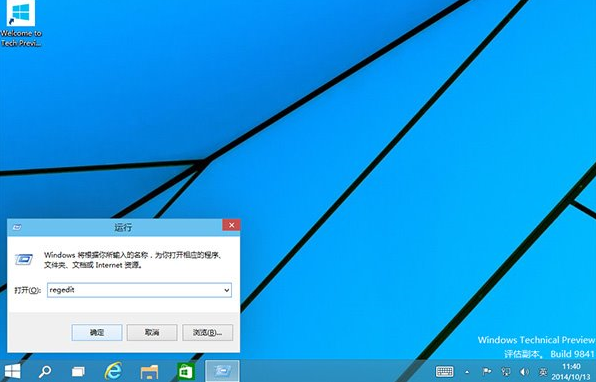Click the Run dialog title bar icon

click(17, 227)
